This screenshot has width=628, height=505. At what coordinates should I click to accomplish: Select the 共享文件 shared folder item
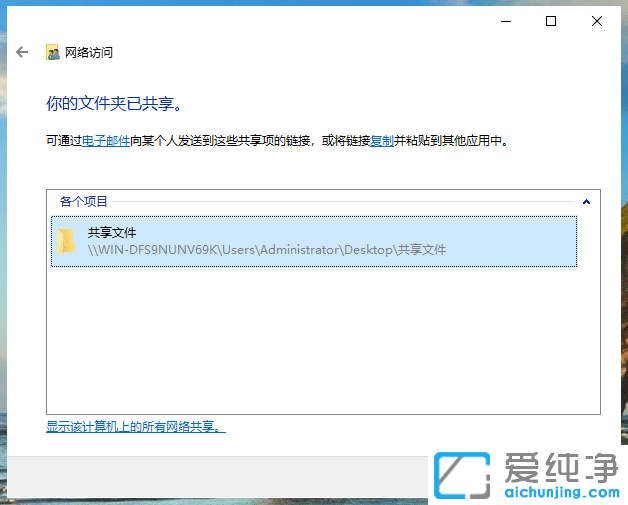pyautogui.click(x=314, y=241)
